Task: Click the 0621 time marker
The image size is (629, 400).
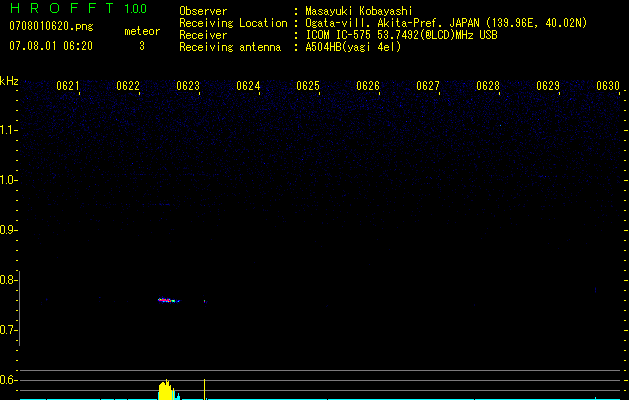Action: pos(68,86)
